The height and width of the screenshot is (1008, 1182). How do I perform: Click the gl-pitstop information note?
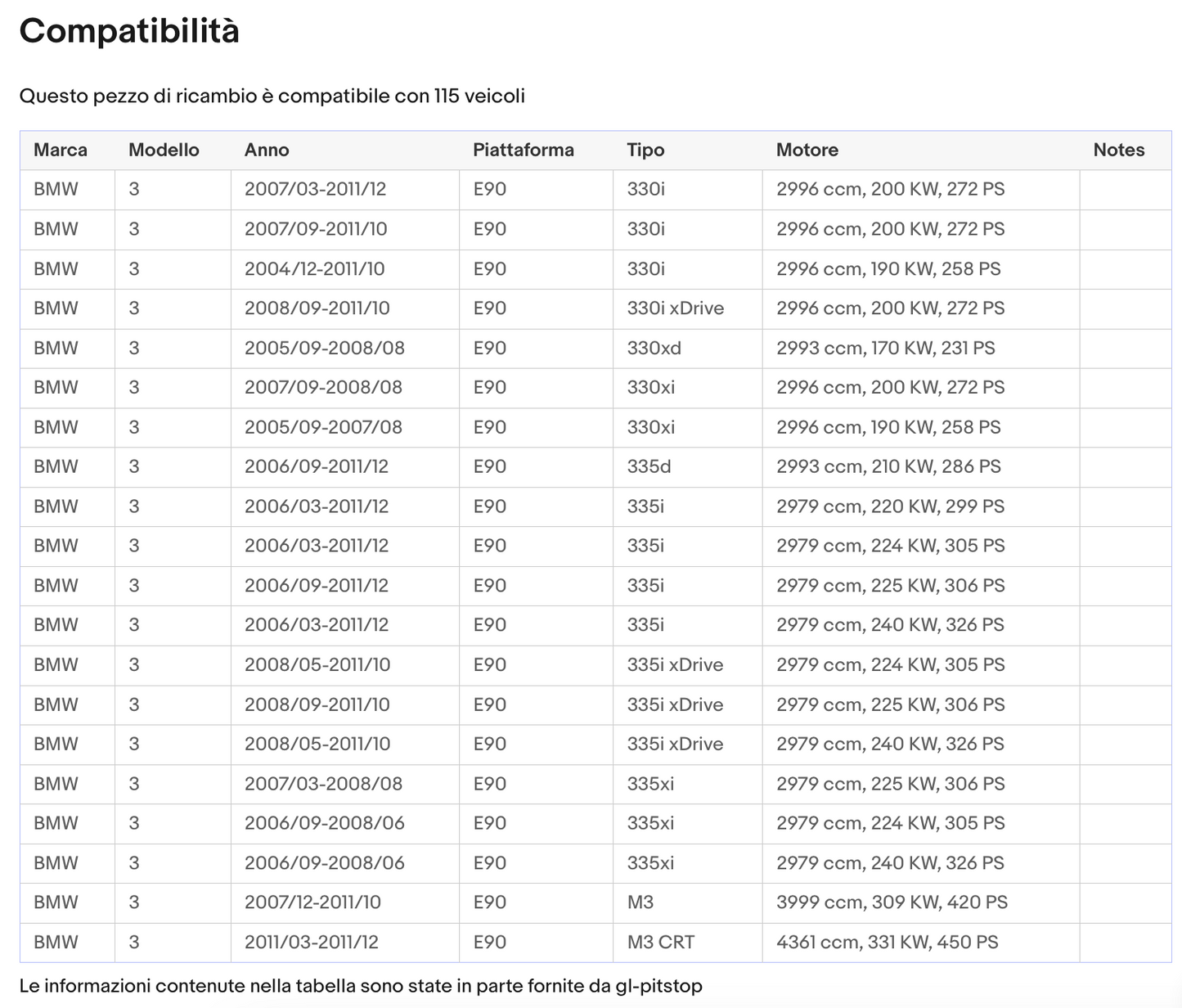(x=361, y=986)
